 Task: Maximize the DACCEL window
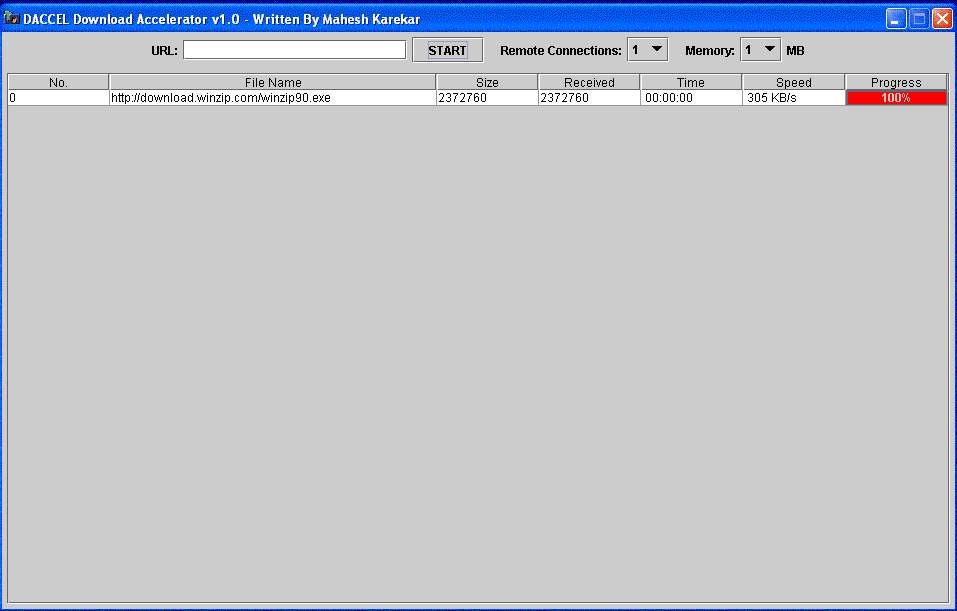click(x=919, y=19)
